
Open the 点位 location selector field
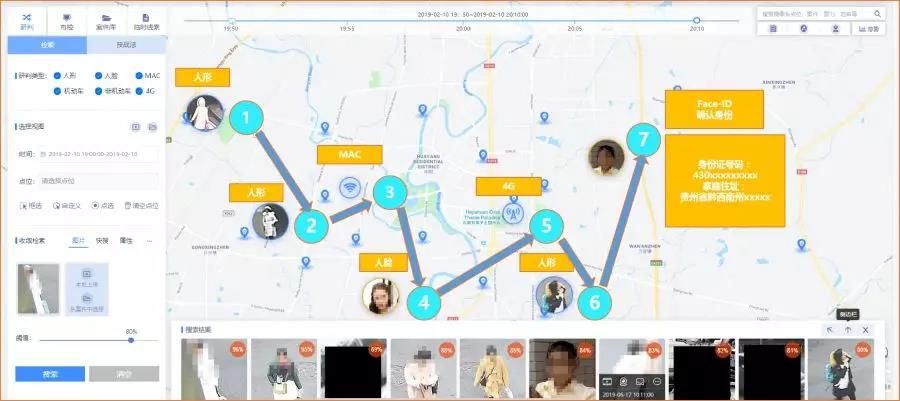pos(98,181)
